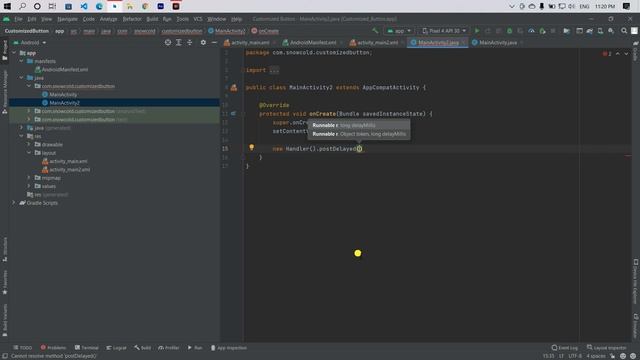The width and height of the screenshot is (640, 360).
Task: Select MainActivity in project tree
Action: (x=63, y=94)
